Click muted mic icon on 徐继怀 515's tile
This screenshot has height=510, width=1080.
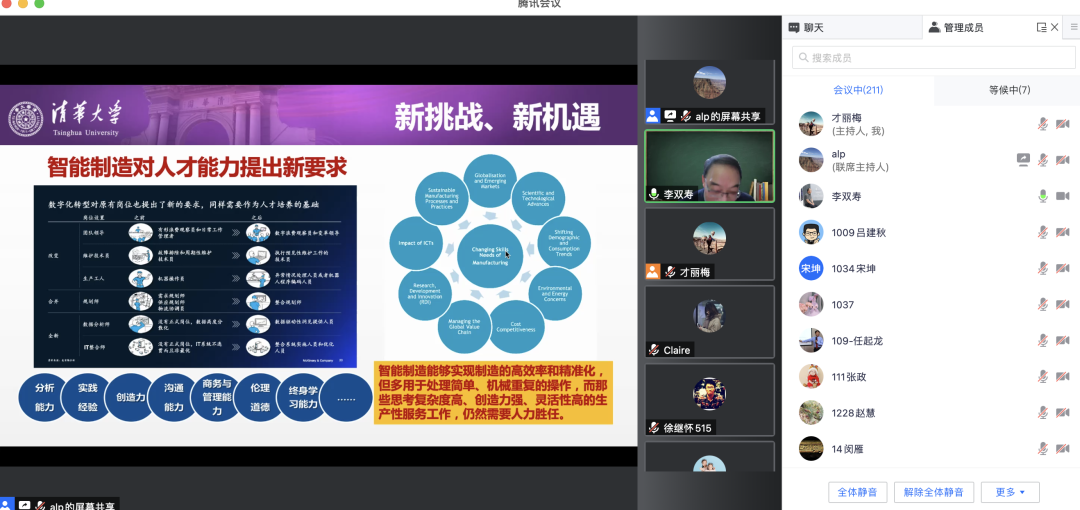click(654, 427)
